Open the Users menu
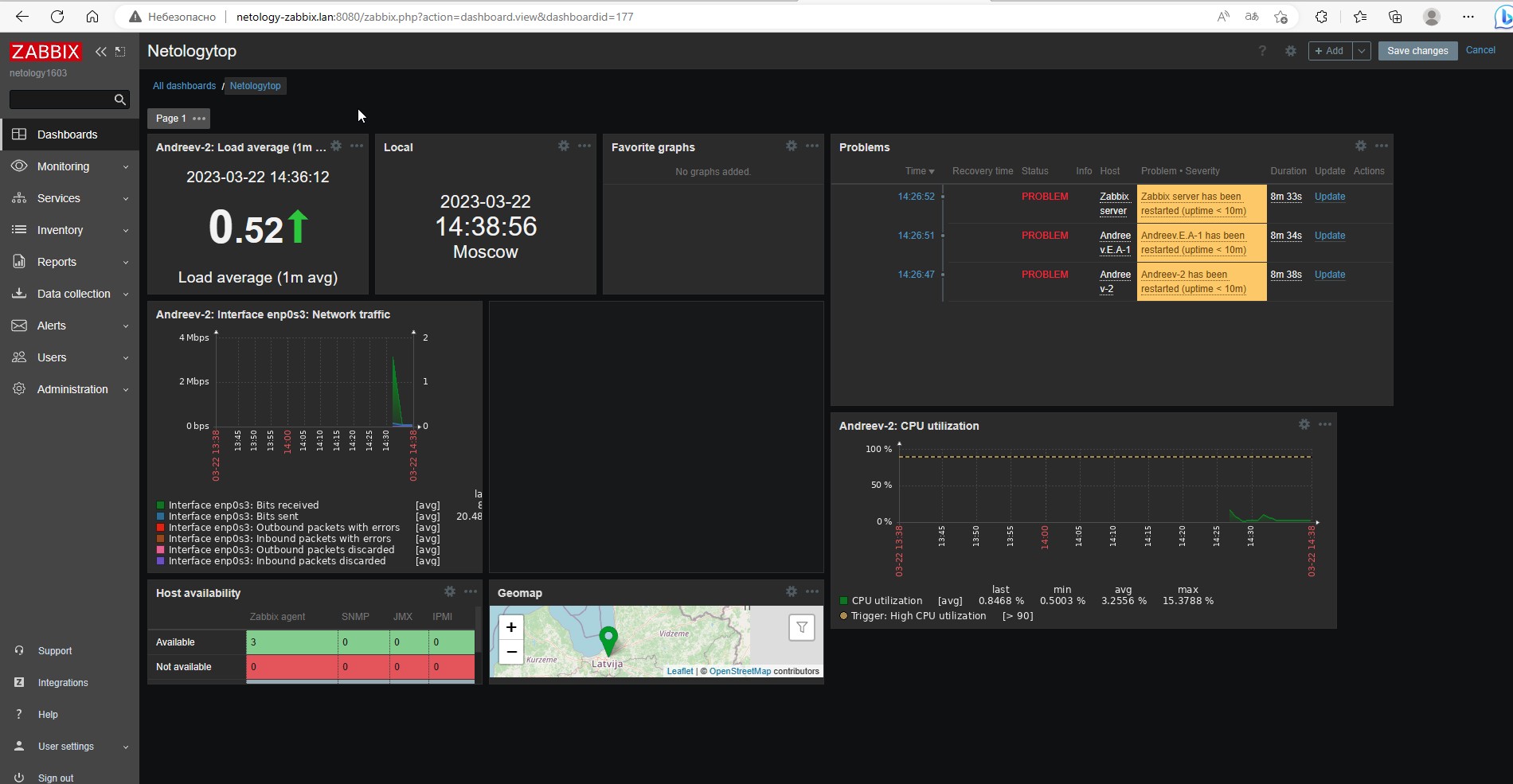Screen dimensions: 1513x784 tap(70, 357)
